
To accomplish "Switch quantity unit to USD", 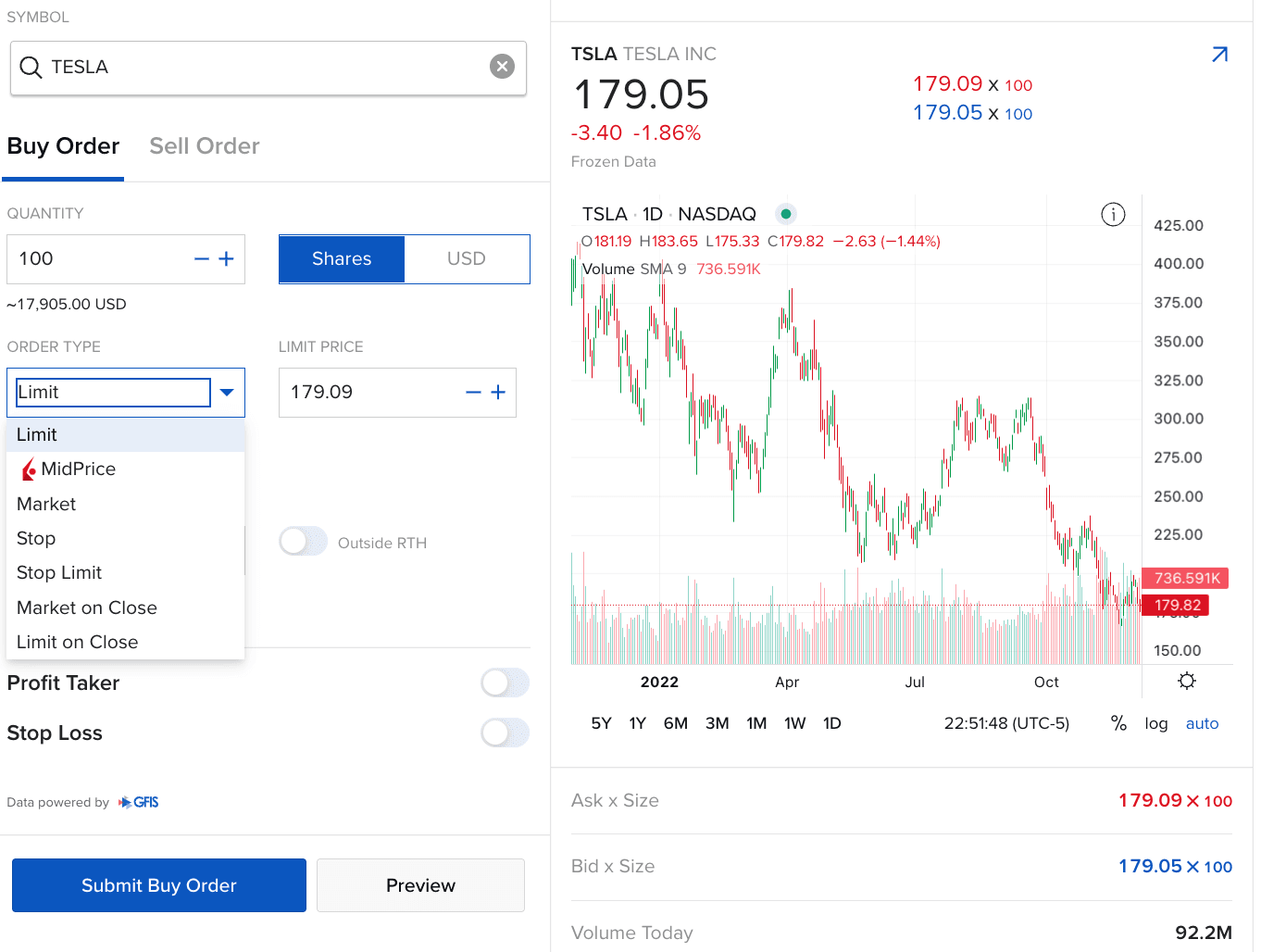I will click(466, 259).
